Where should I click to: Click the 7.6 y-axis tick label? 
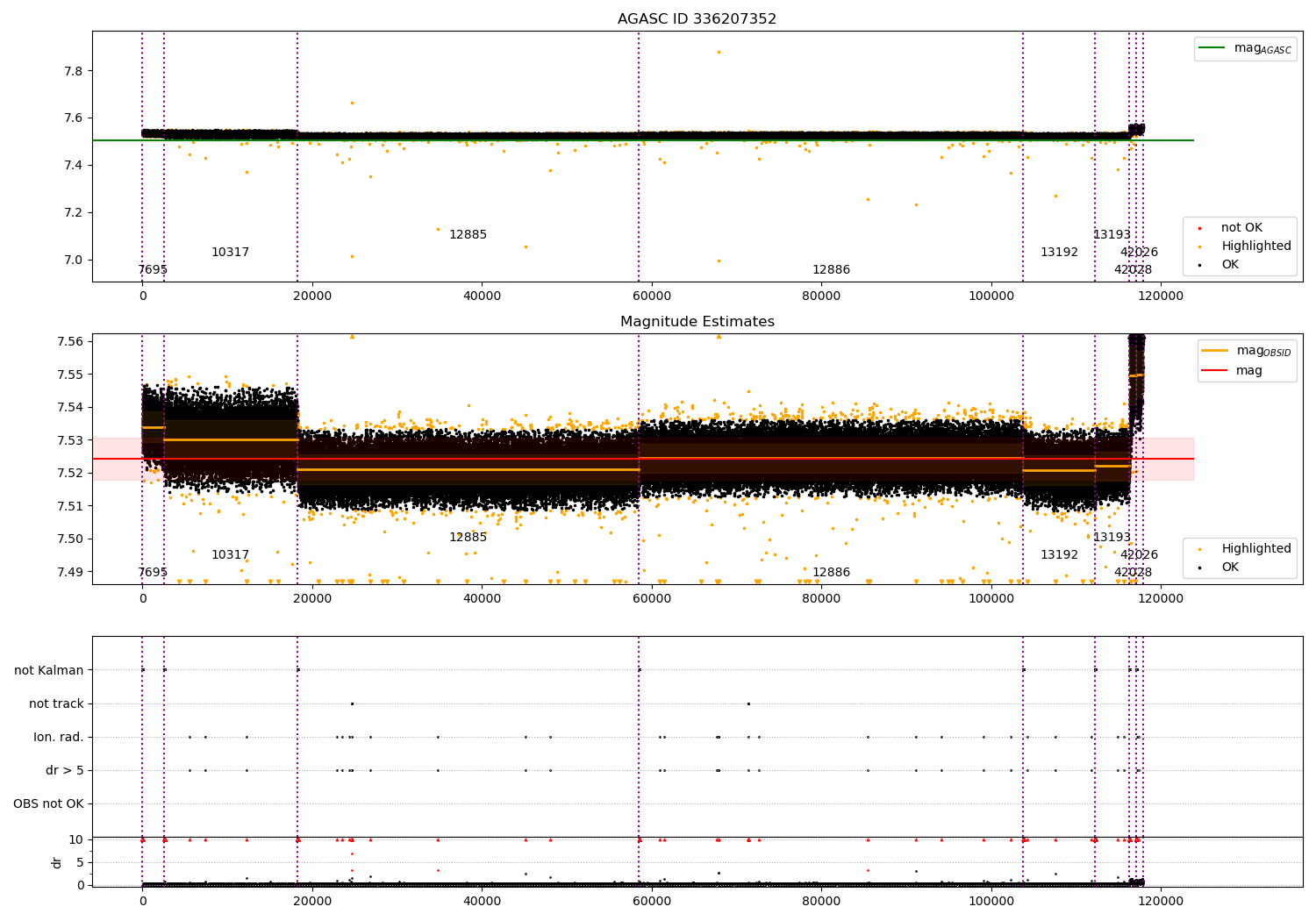click(75, 118)
